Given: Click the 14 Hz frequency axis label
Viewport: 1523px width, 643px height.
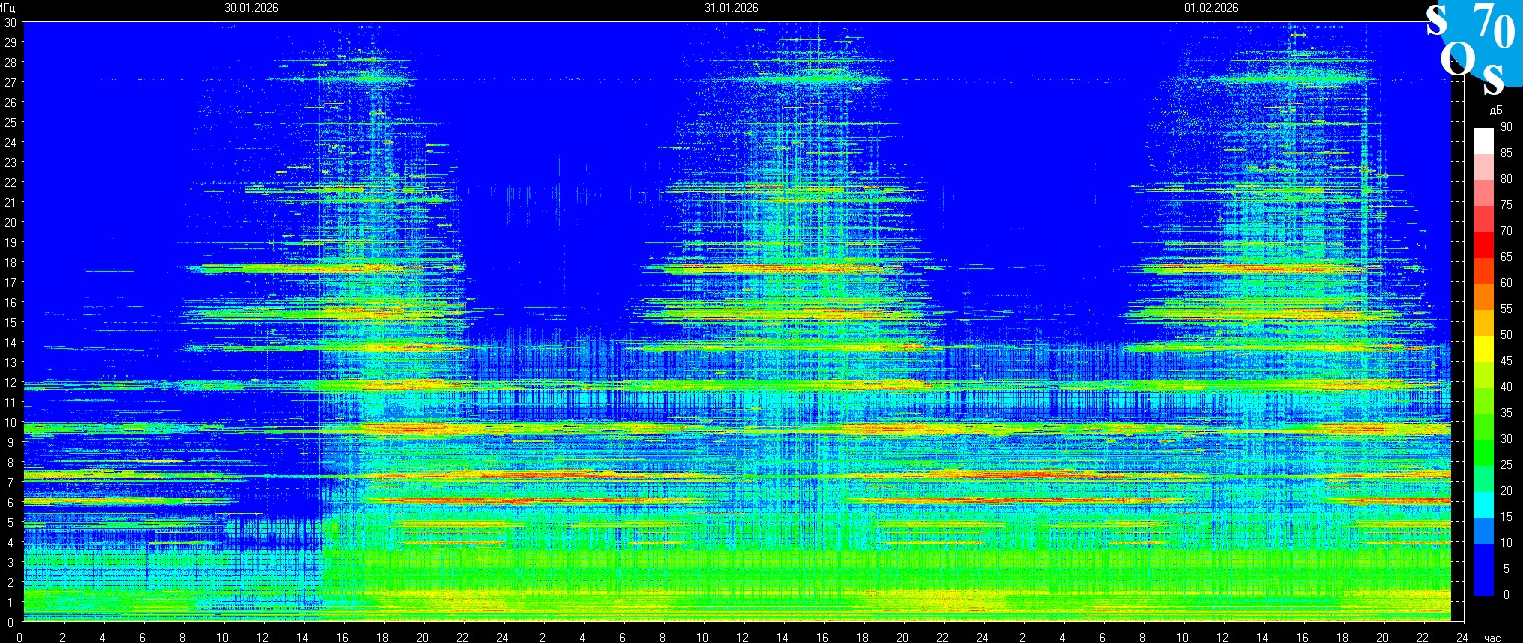Looking at the screenshot, I should pyautogui.click(x=10, y=342).
